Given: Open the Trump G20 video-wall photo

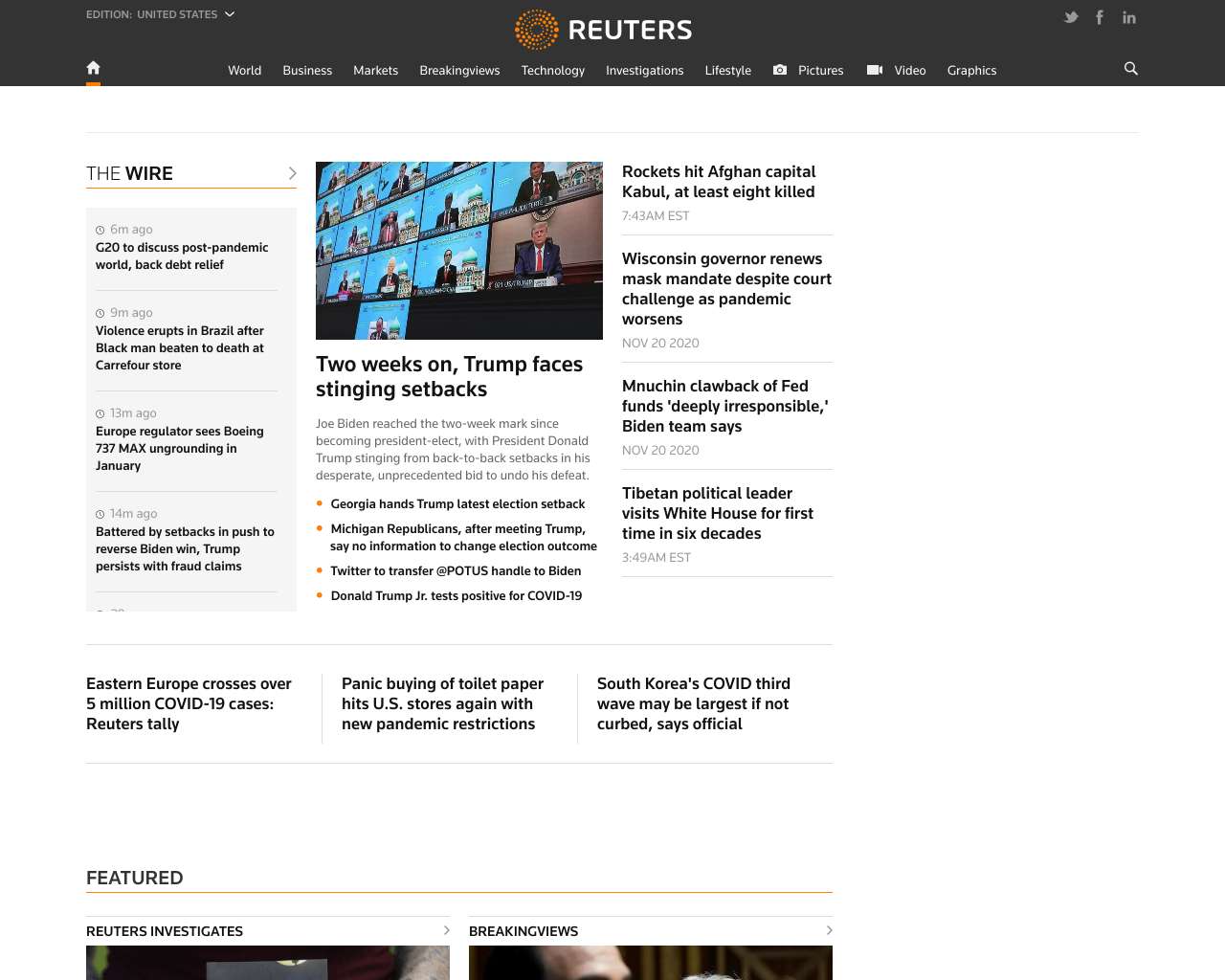Looking at the screenshot, I should 459,251.
